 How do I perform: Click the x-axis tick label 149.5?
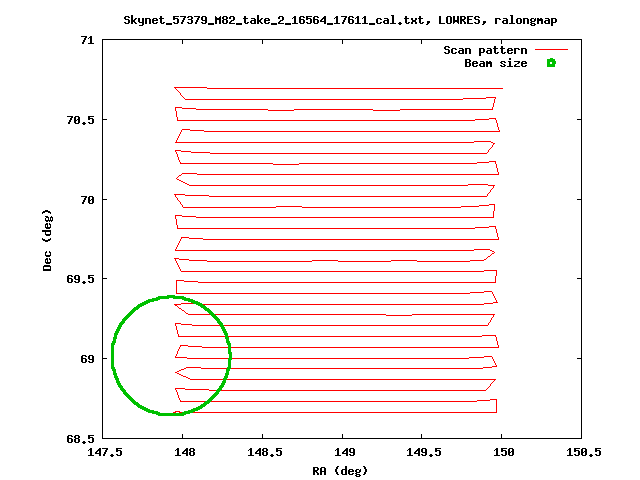424,452
